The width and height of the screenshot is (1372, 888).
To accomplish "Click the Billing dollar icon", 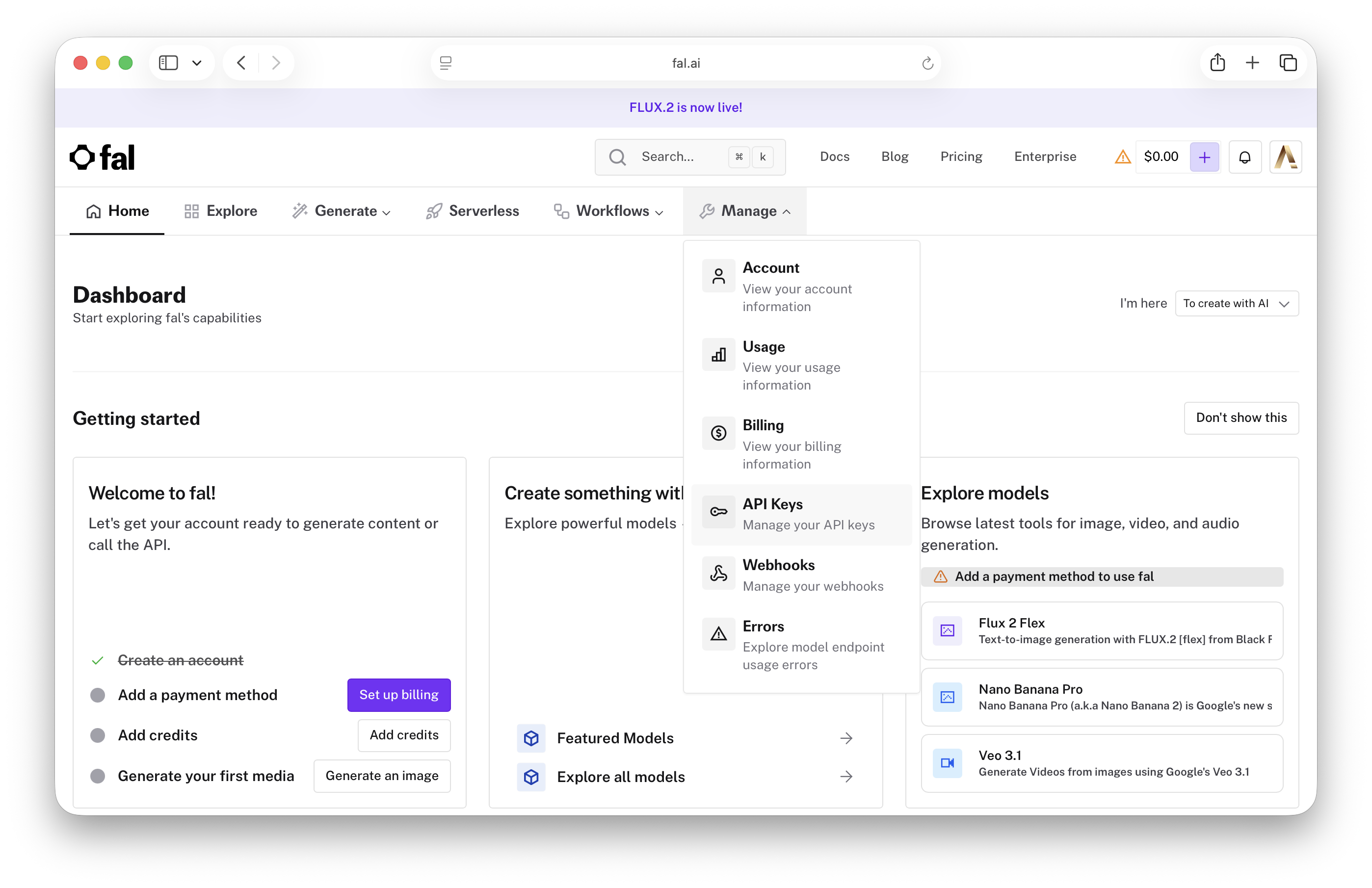I will coord(718,433).
